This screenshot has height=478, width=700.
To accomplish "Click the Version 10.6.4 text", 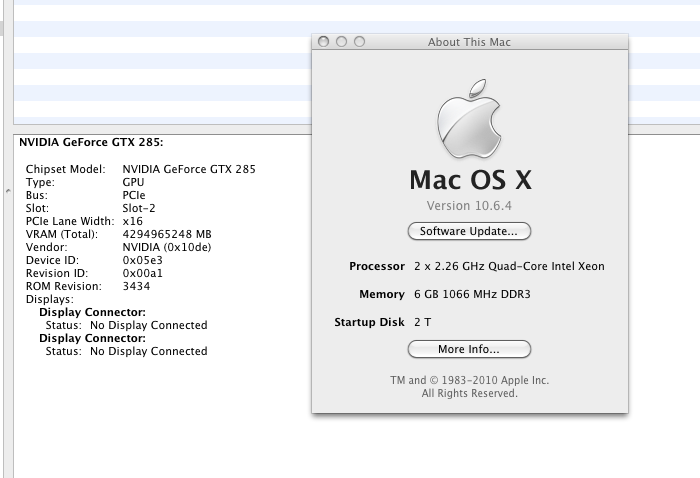I will coord(469,206).
